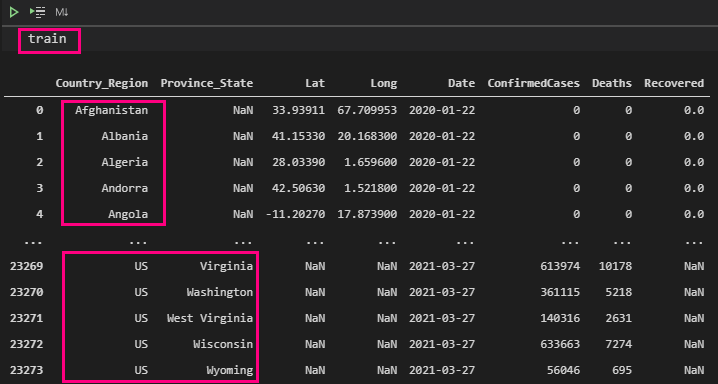Click the Recovered column header
The height and width of the screenshot is (384, 718).
[674, 83]
